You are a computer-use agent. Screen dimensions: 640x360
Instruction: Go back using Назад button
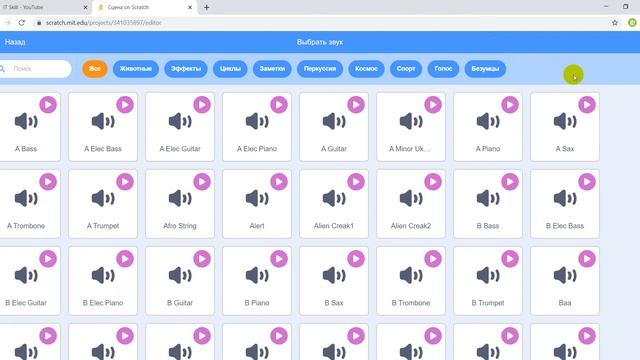(15, 42)
